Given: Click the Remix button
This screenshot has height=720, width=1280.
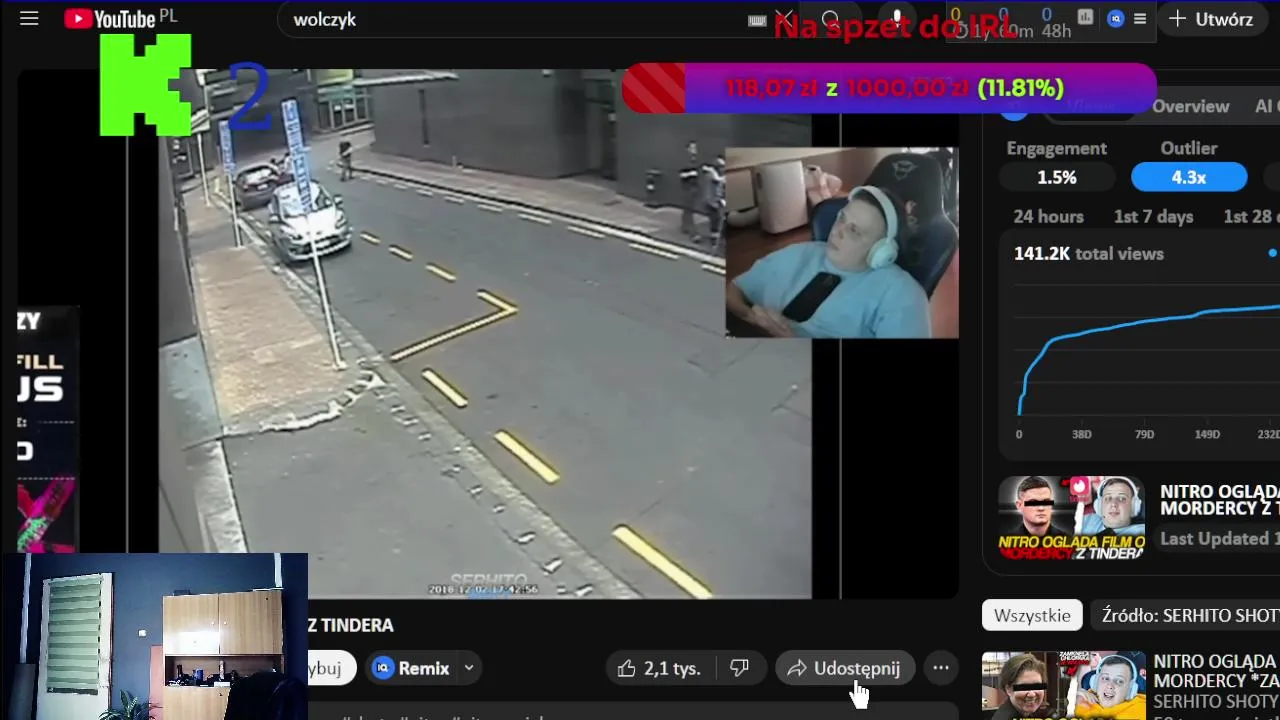Looking at the screenshot, I should click(x=412, y=668).
